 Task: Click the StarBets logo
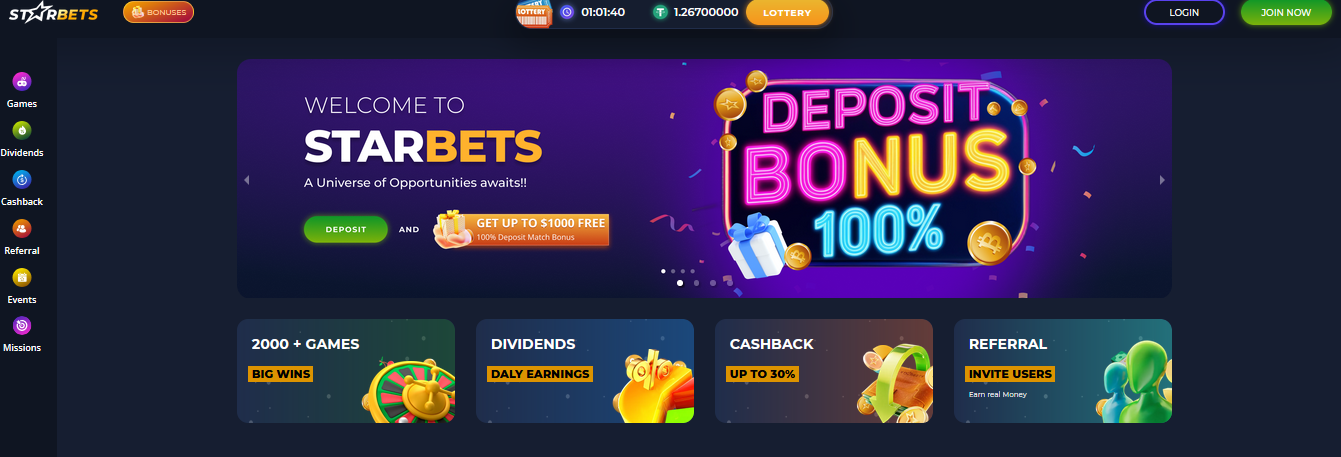click(54, 13)
